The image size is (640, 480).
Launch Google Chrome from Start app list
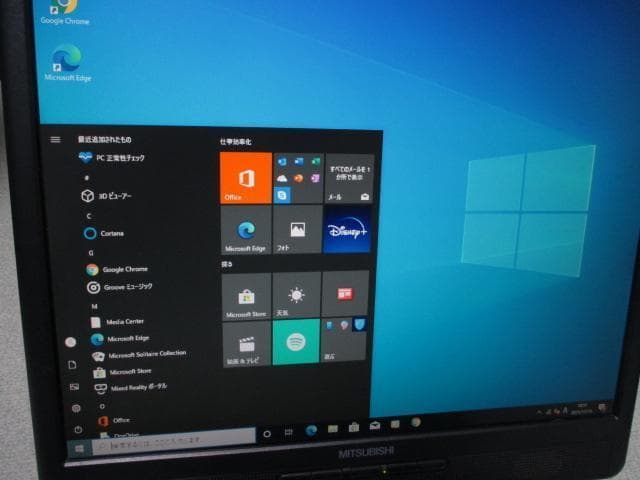[117, 269]
